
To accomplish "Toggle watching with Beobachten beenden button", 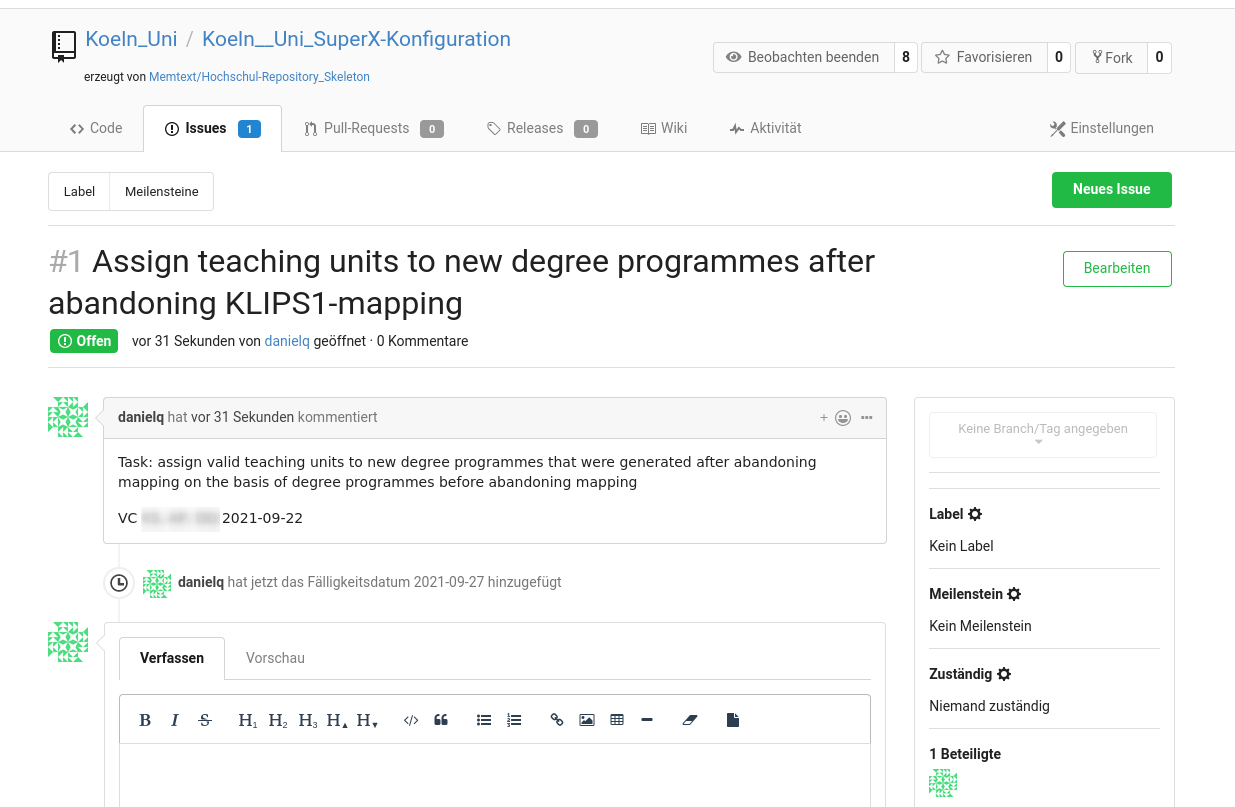I will (803, 58).
